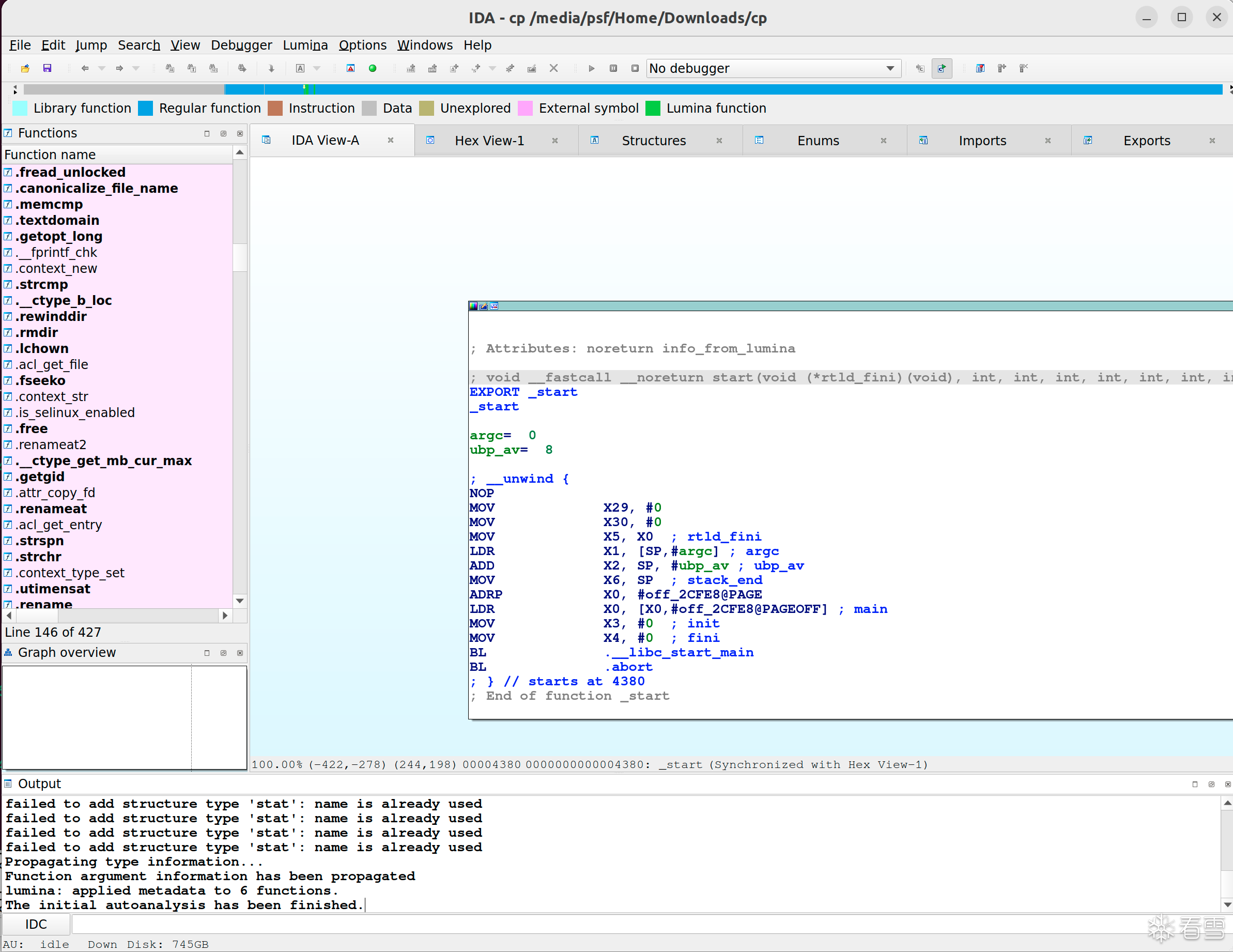Open the No debugger combo box
The height and width of the screenshot is (952, 1233).
773,68
